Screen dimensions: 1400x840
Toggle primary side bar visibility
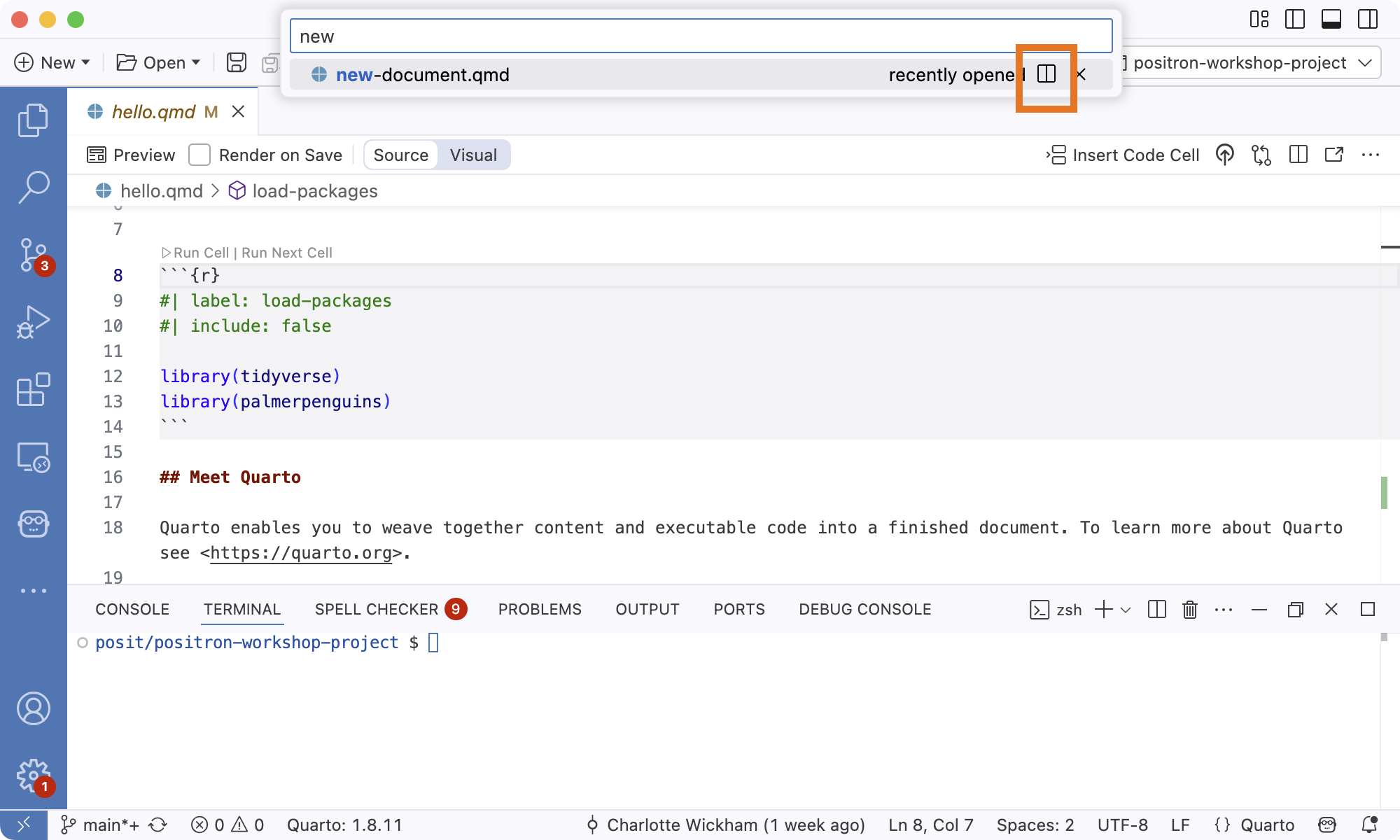point(1295,19)
